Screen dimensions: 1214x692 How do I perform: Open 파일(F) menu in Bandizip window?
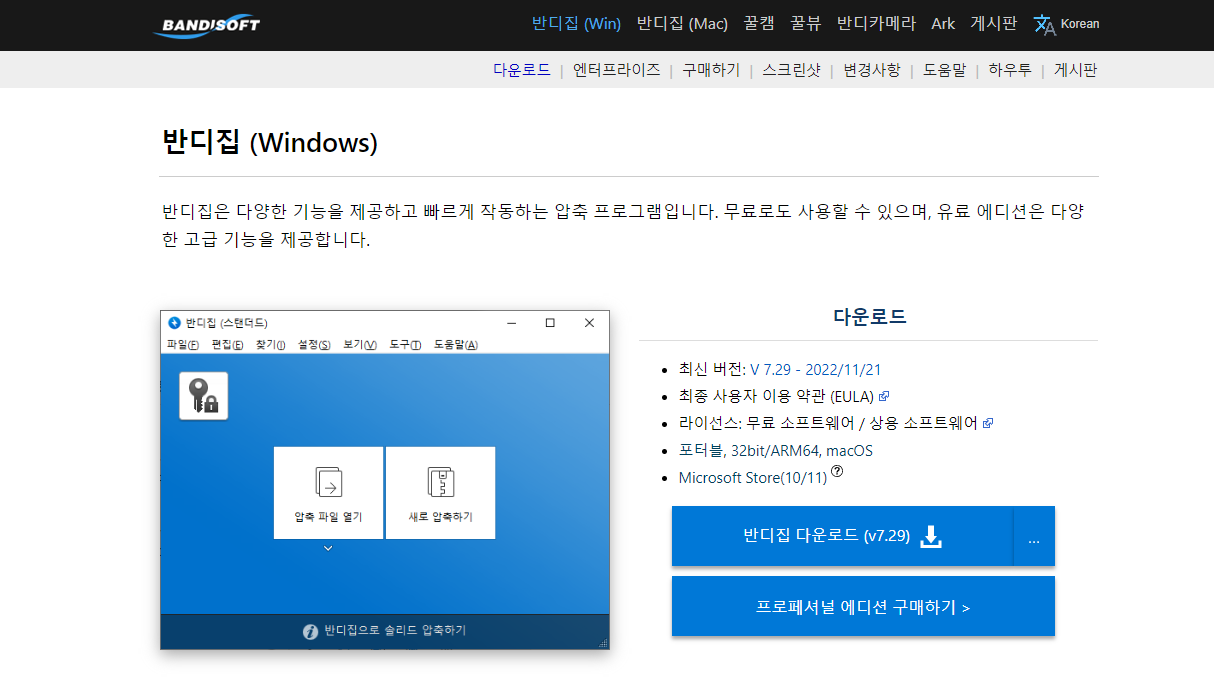click(x=183, y=344)
